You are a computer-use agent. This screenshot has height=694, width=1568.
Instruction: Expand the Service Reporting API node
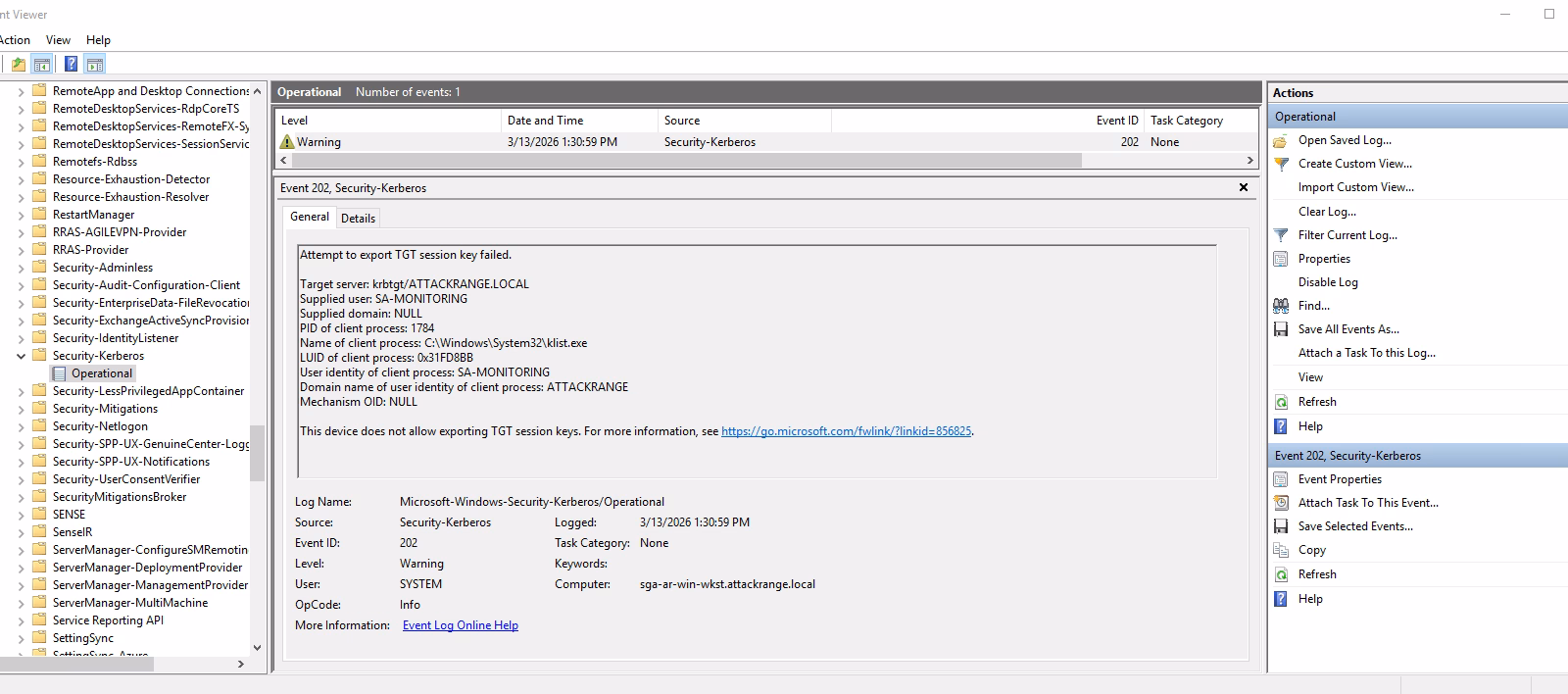[x=21, y=620]
